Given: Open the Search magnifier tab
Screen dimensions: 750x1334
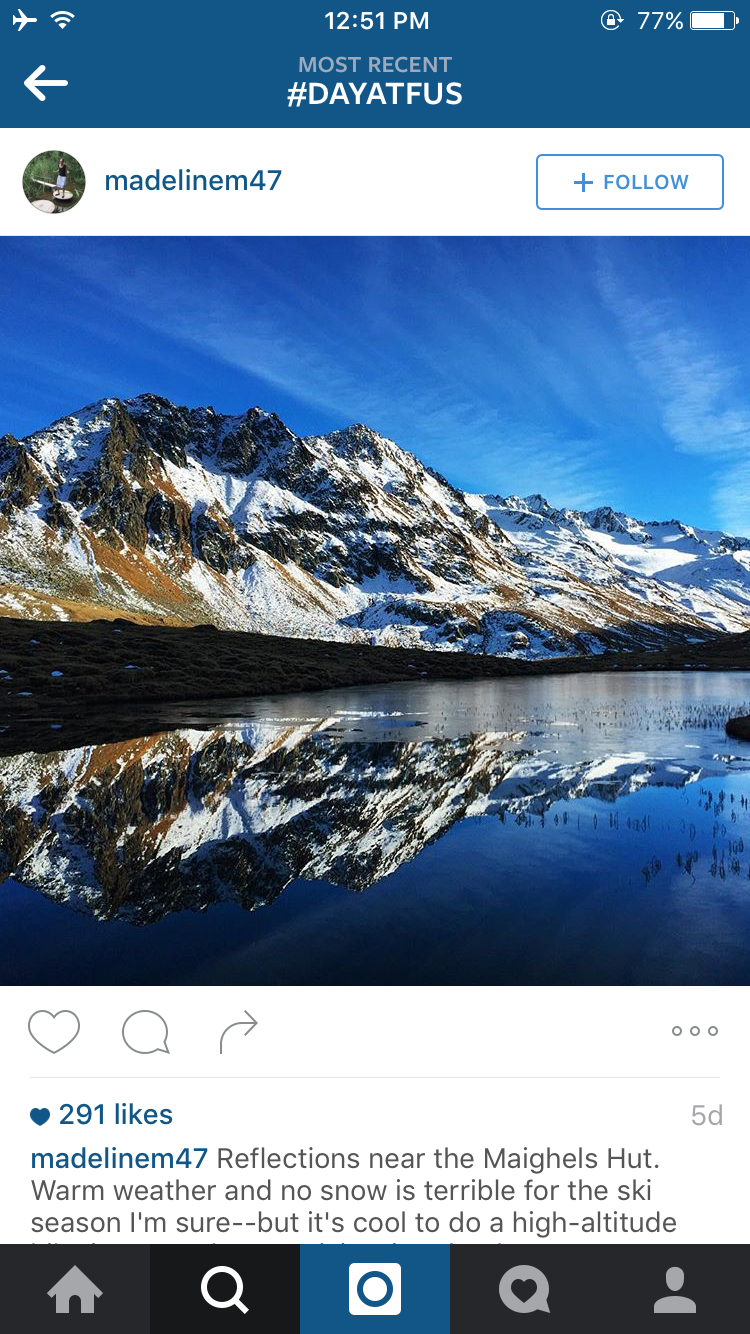Looking at the screenshot, I should (225, 1289).
